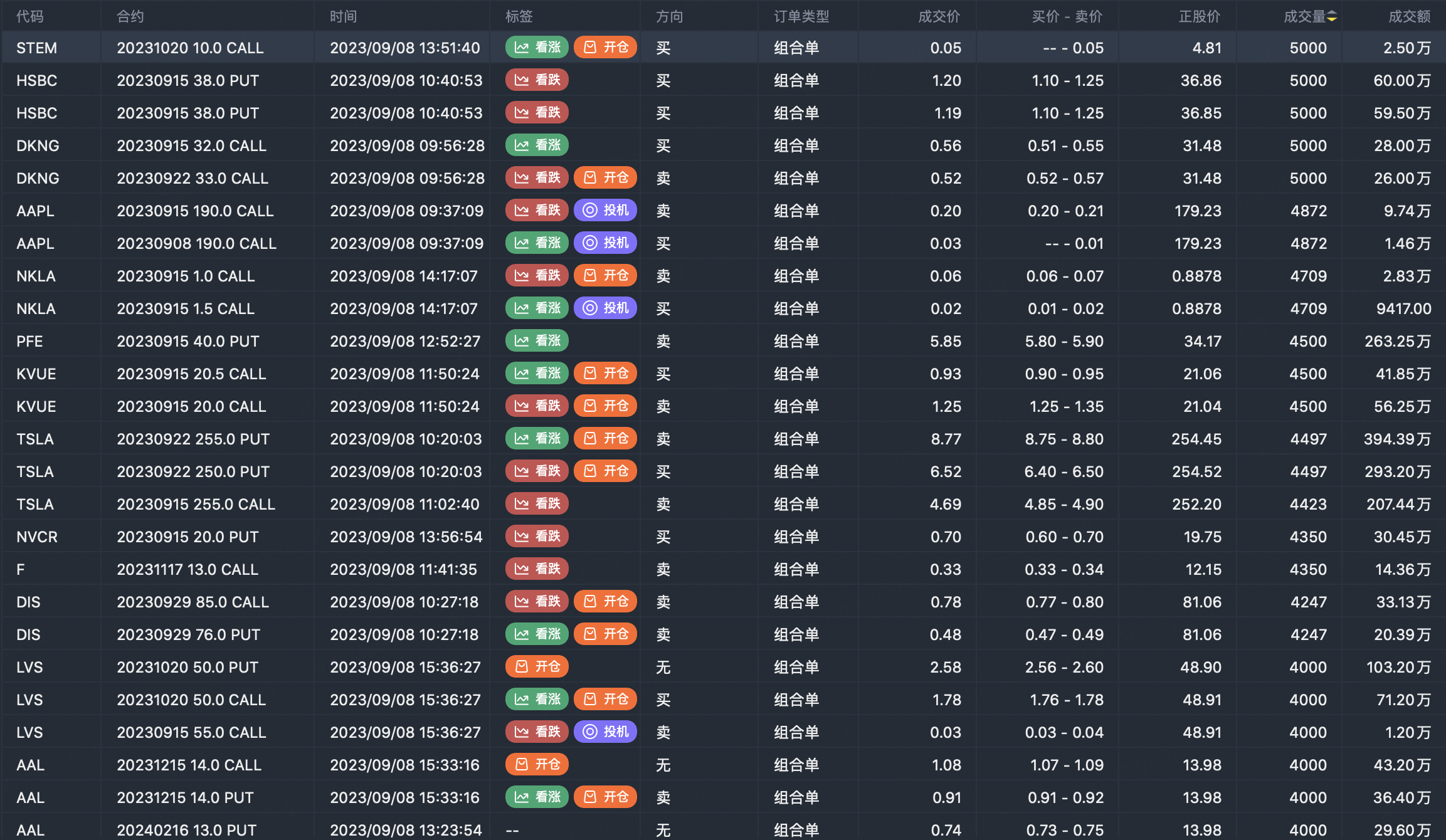Viewport: 1446px width, 840px height.
Task: Open the DKNG 20230915 32.0 CALL contract
Action: pyautogui.click(x=191, y=145)
